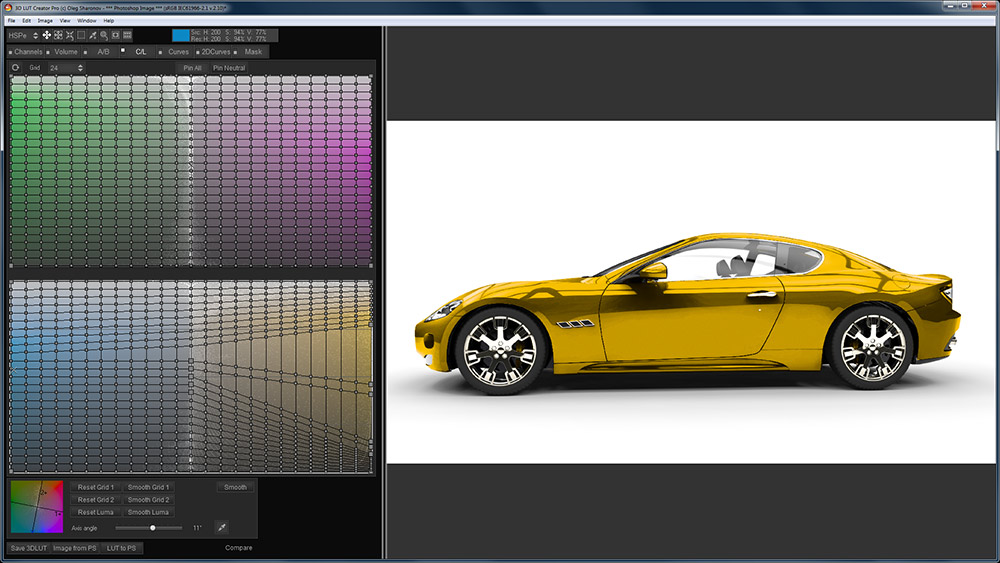This screenshot has height=563, width=1000.
Task: Switch to the 2DCurves tab
Action: 216,52
